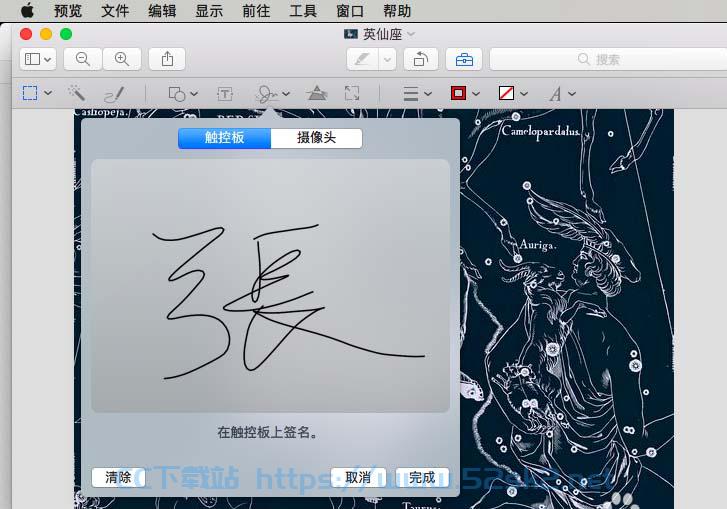Click the signature drawing pad
The width and height of the screenshot is (727, 509).
tap(270, 286)
